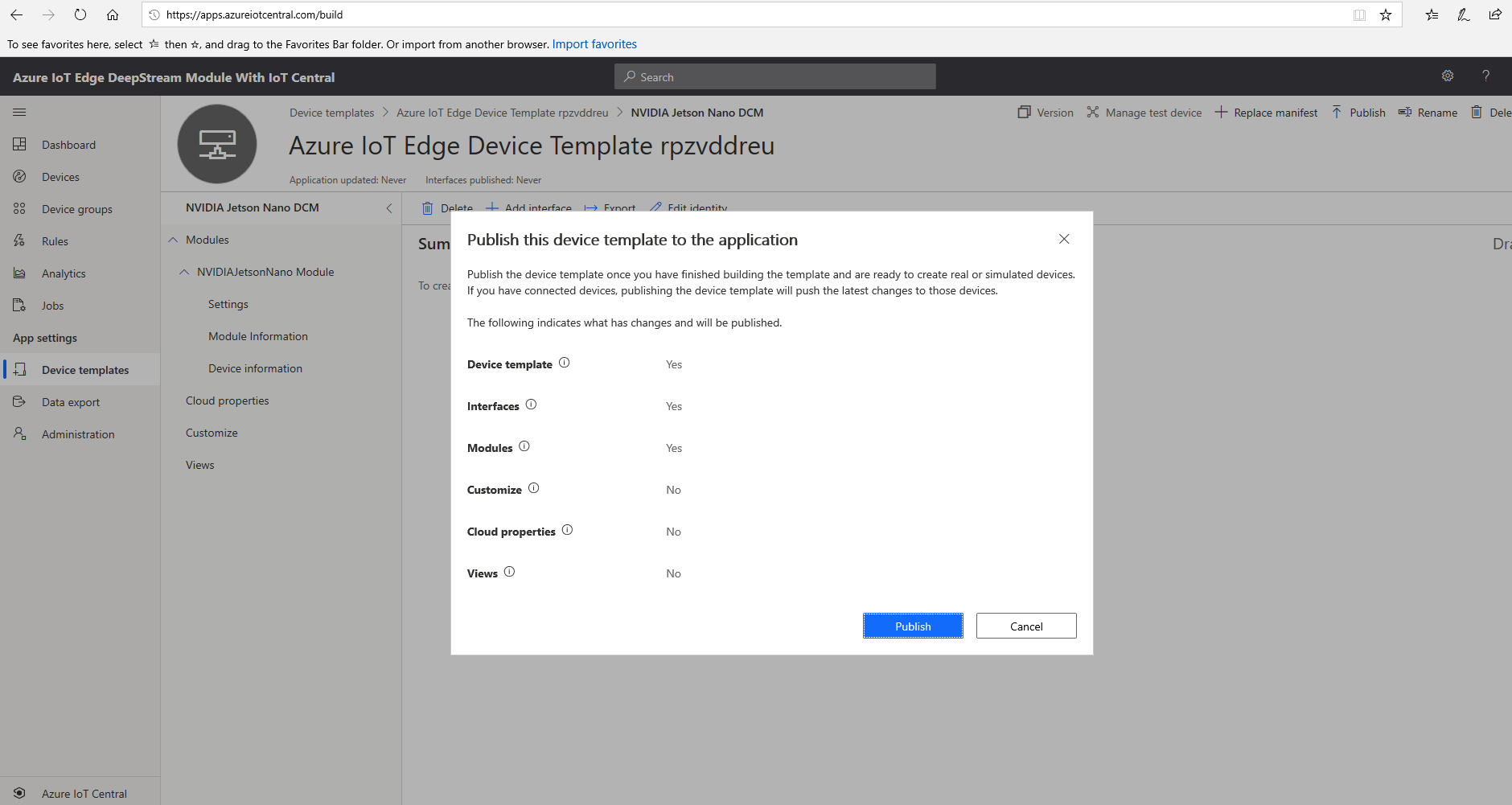Open the help question mark icon
This screenshot has height=805, width=1512.
(x=1486, y=76)
